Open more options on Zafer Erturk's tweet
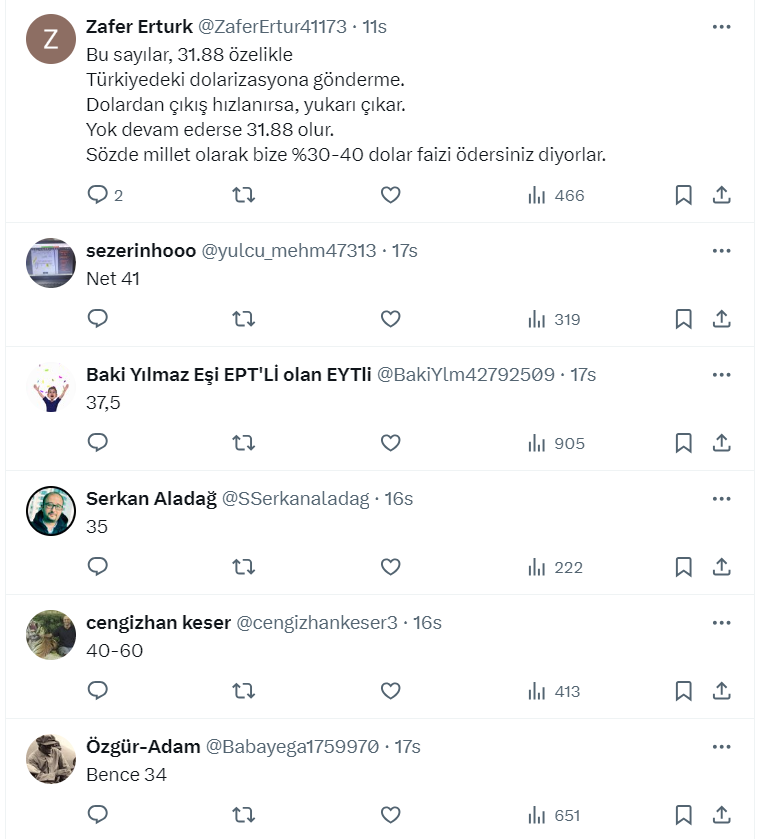This screenshot has width=774, height=839. (x=721, y=27)
